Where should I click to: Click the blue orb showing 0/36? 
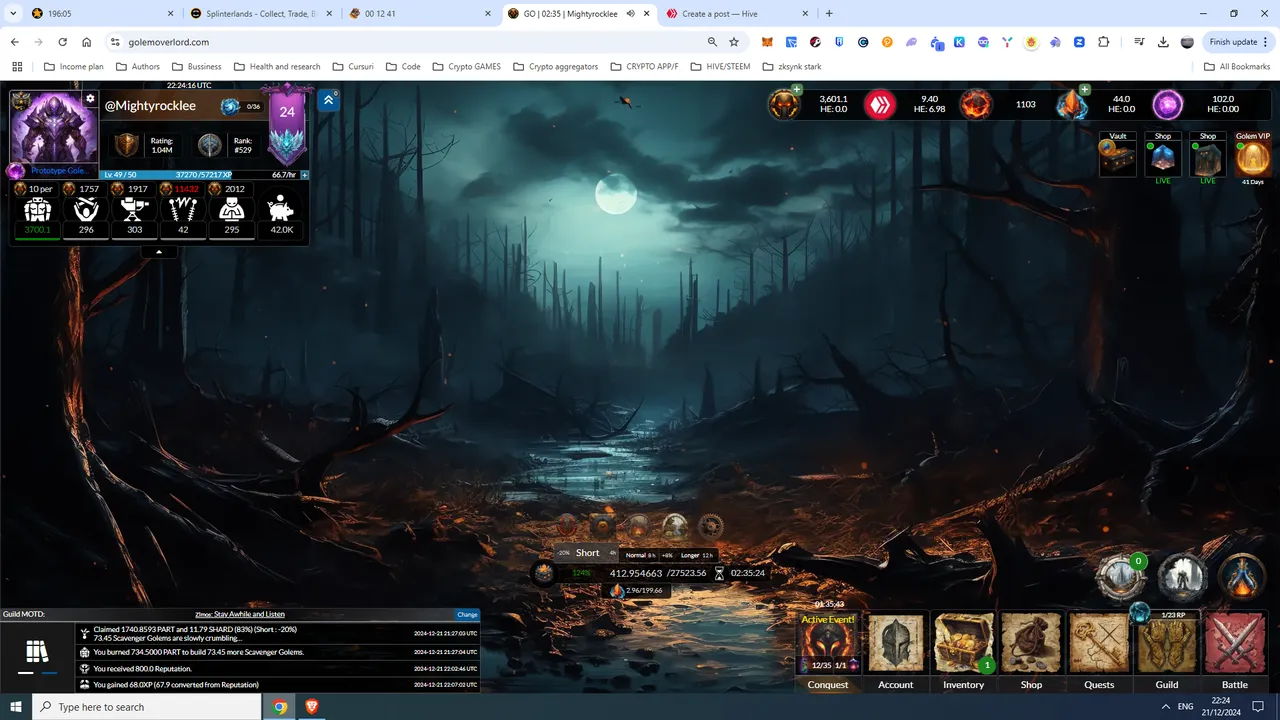(x=230, y=106)
